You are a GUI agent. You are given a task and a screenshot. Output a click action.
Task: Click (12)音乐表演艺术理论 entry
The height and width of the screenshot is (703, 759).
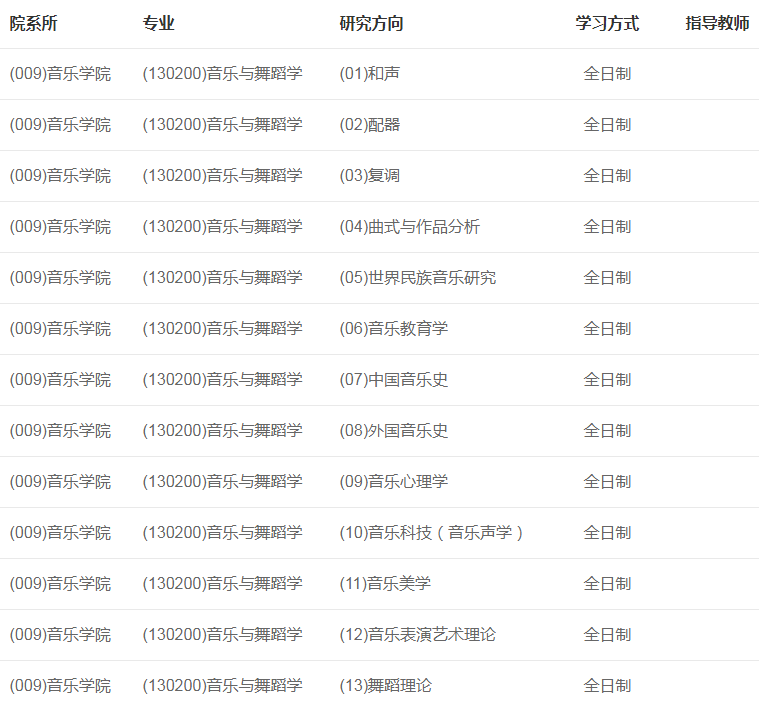(x=418, y=635)
